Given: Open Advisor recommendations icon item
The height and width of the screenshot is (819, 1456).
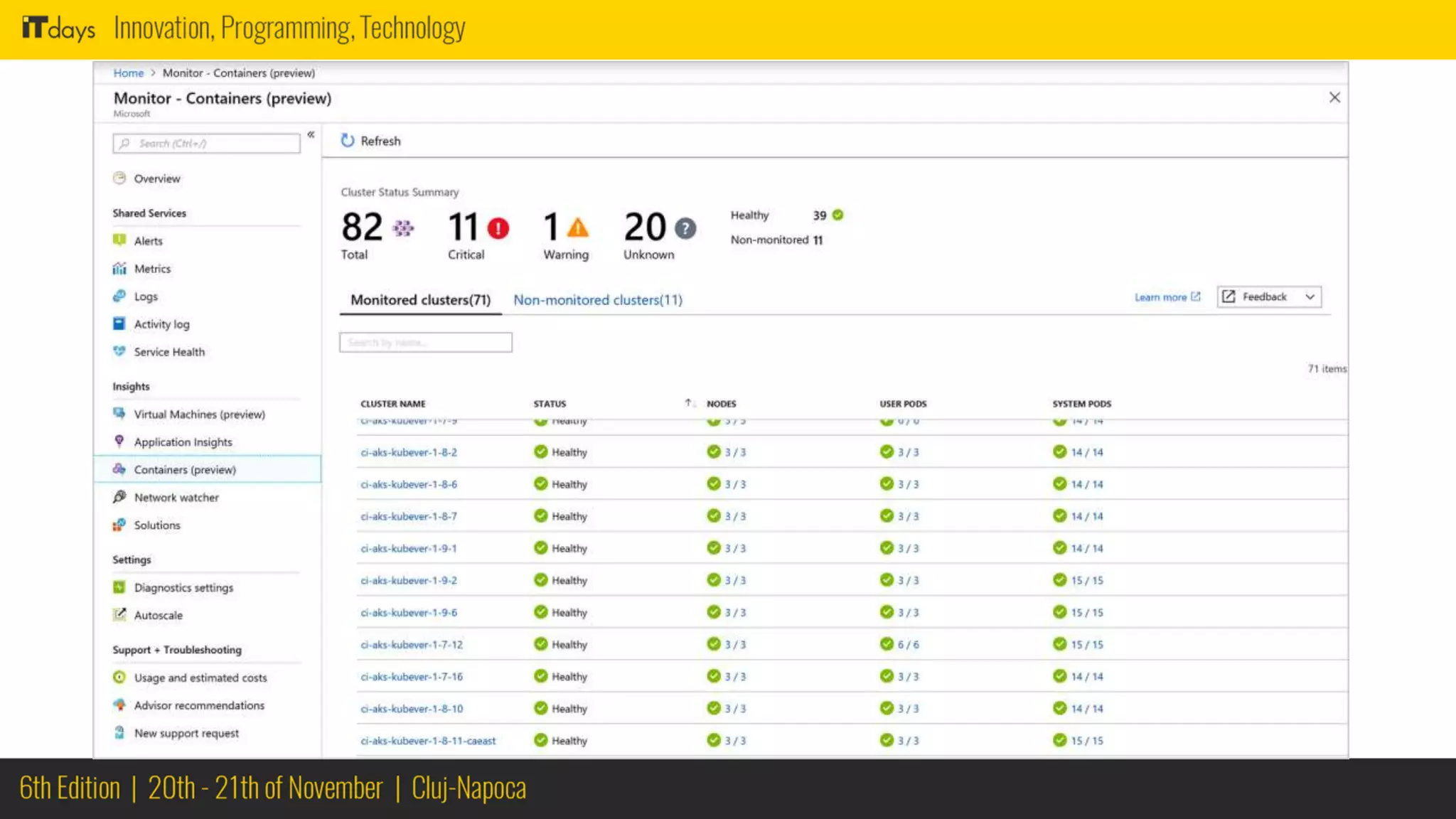Looking at the screenshot, I should point(119,705).
